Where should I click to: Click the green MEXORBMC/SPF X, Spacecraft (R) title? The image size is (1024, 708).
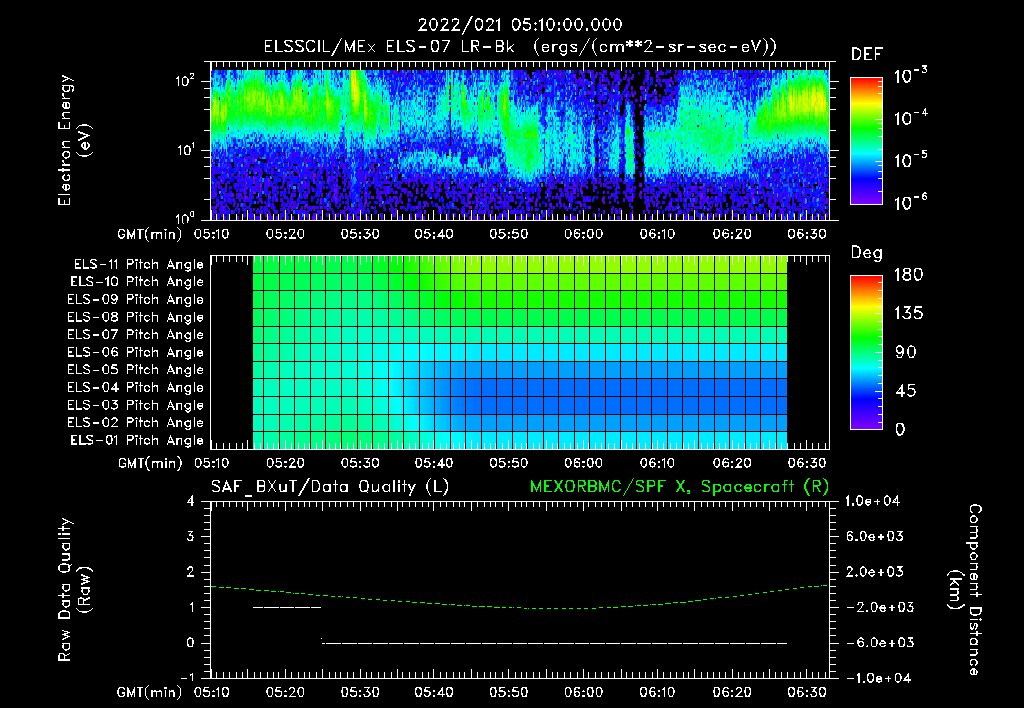point(679,487)
